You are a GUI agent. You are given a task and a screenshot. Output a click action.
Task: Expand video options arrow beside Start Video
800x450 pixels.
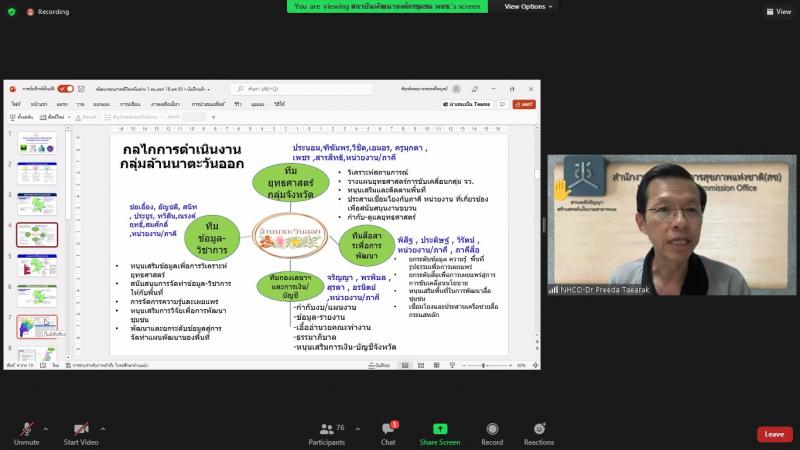tap(103, 429)
